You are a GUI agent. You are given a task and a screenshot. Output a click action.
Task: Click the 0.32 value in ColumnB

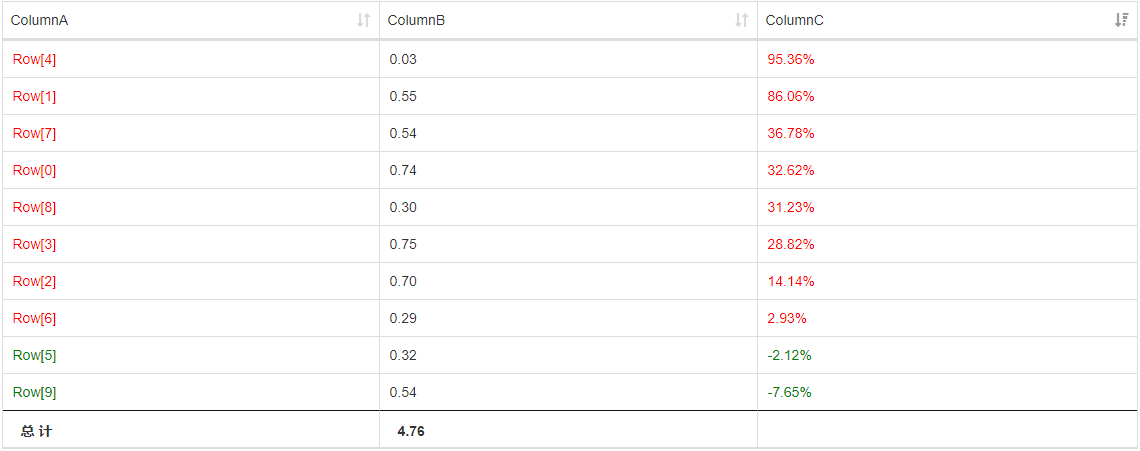(403, 356)
